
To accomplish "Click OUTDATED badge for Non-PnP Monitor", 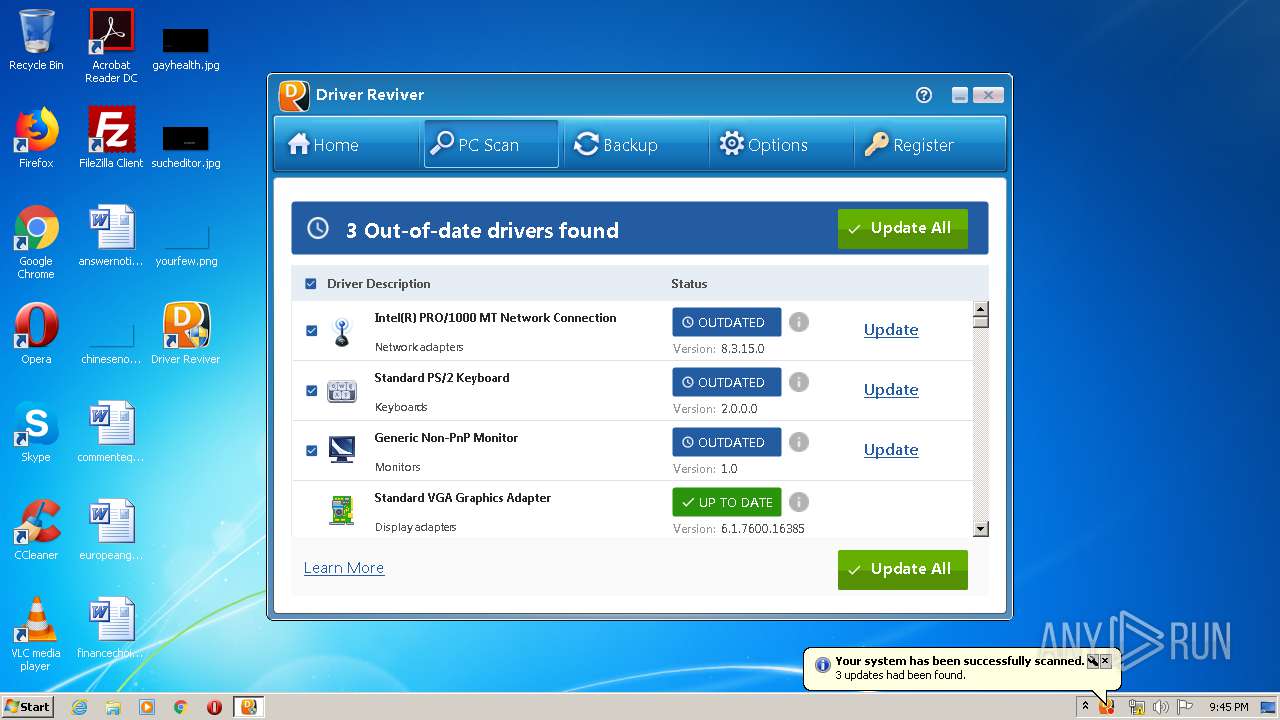I will [727, 442].
